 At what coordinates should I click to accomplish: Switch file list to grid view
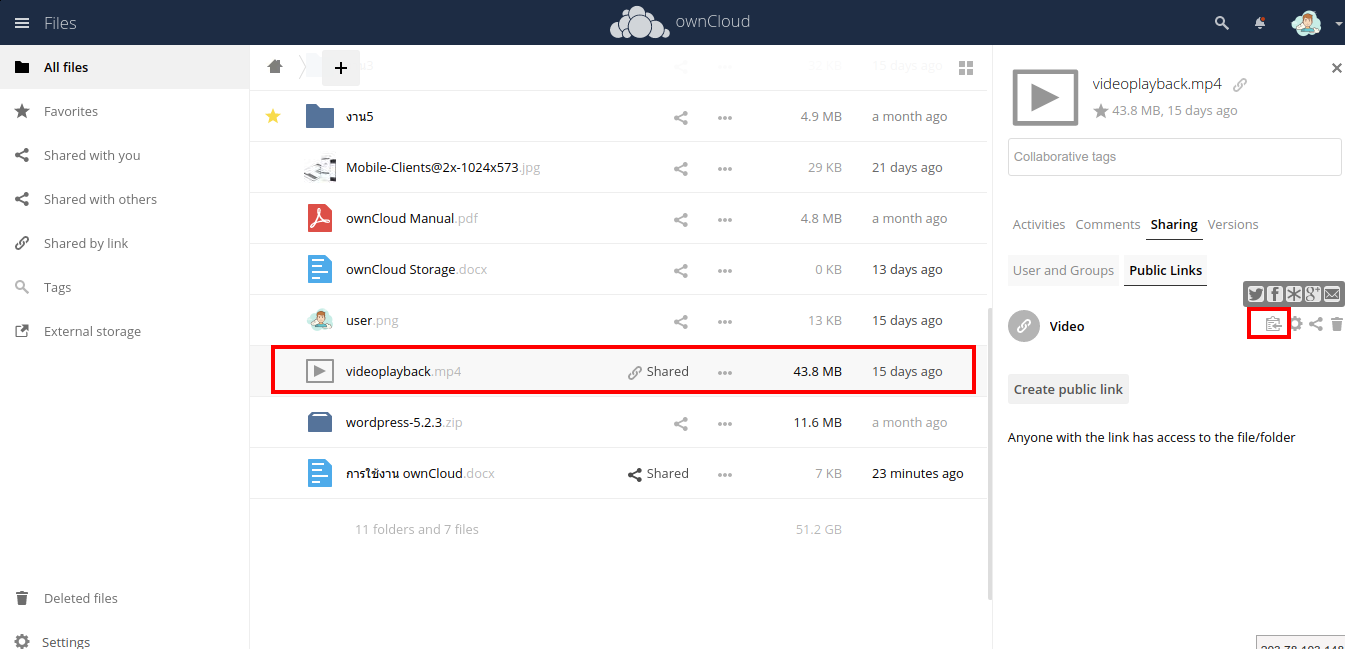point(966,68)
